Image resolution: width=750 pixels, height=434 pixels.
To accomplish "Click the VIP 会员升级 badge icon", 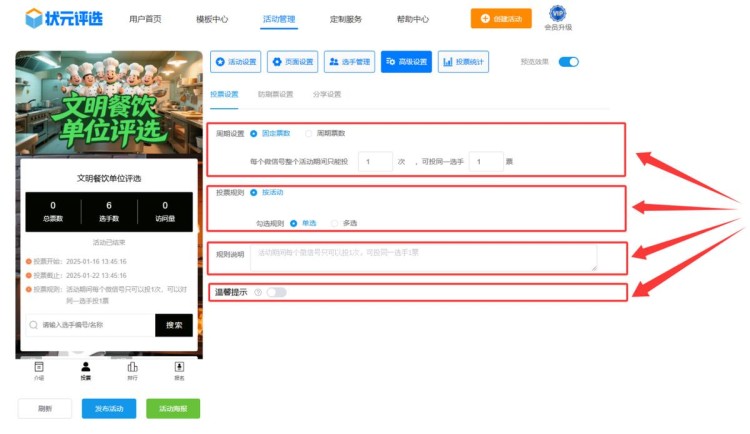I will pos(557,13).
